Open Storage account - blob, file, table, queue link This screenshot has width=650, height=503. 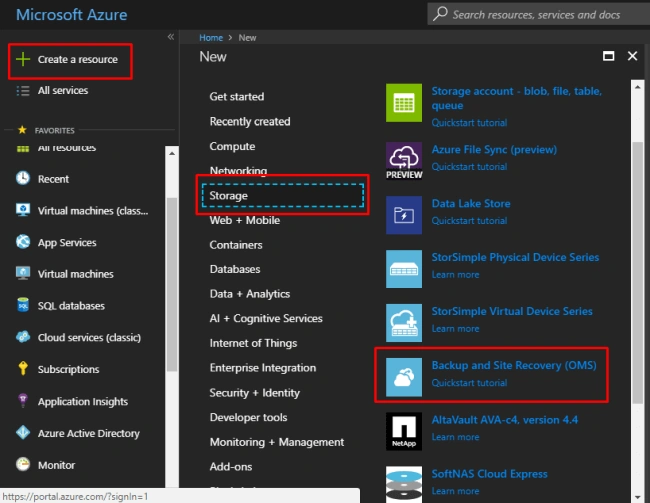[x=517, y=98]
